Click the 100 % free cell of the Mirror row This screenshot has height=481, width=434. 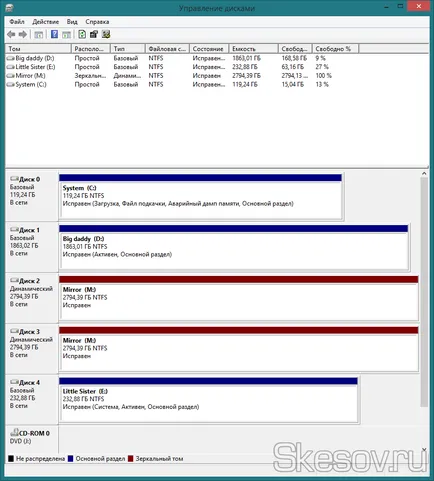tap(323, 76)
